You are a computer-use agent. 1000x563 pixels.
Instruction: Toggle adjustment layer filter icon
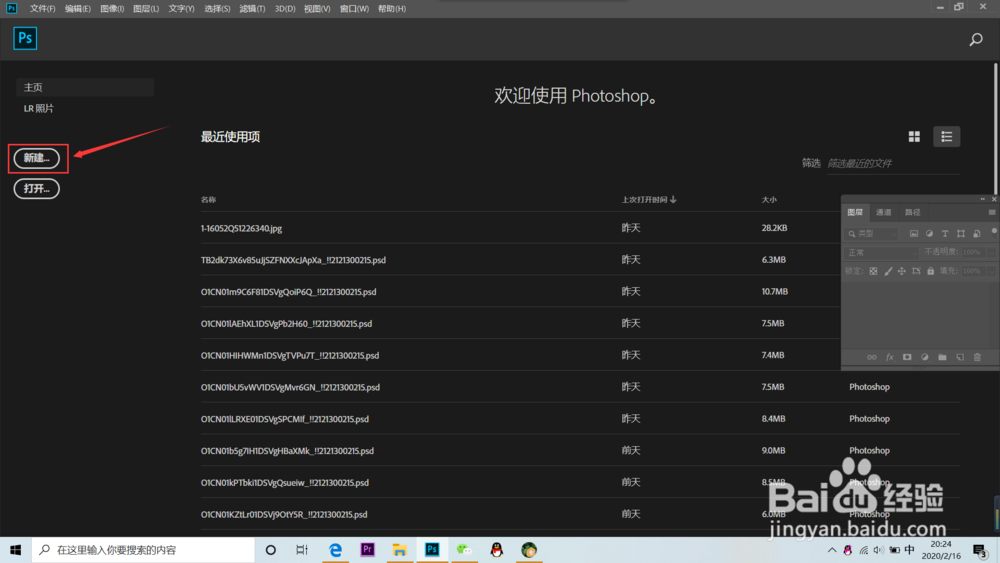point(929,234)
